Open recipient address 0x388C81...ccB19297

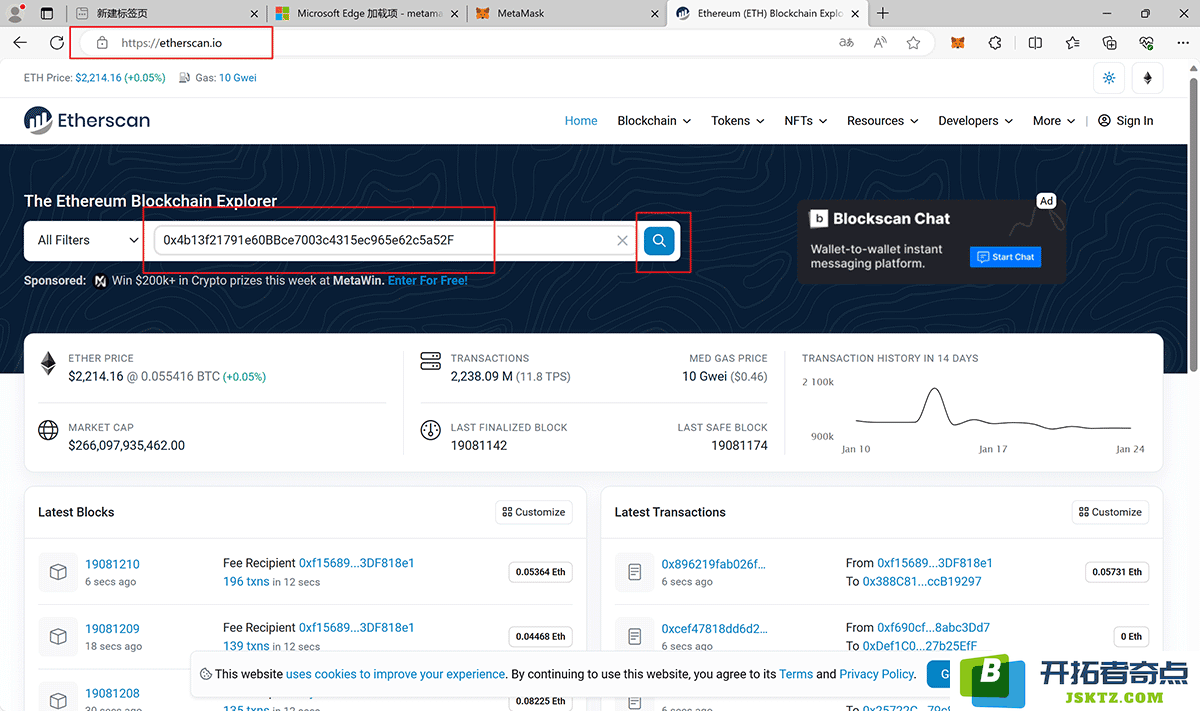921,581
